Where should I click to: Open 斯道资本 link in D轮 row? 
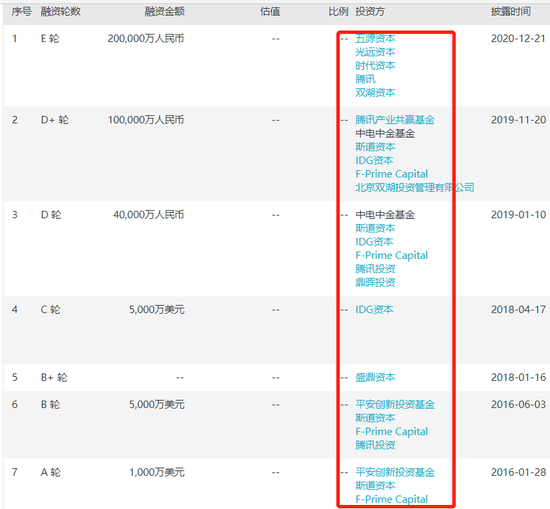[x=375, y=228]
